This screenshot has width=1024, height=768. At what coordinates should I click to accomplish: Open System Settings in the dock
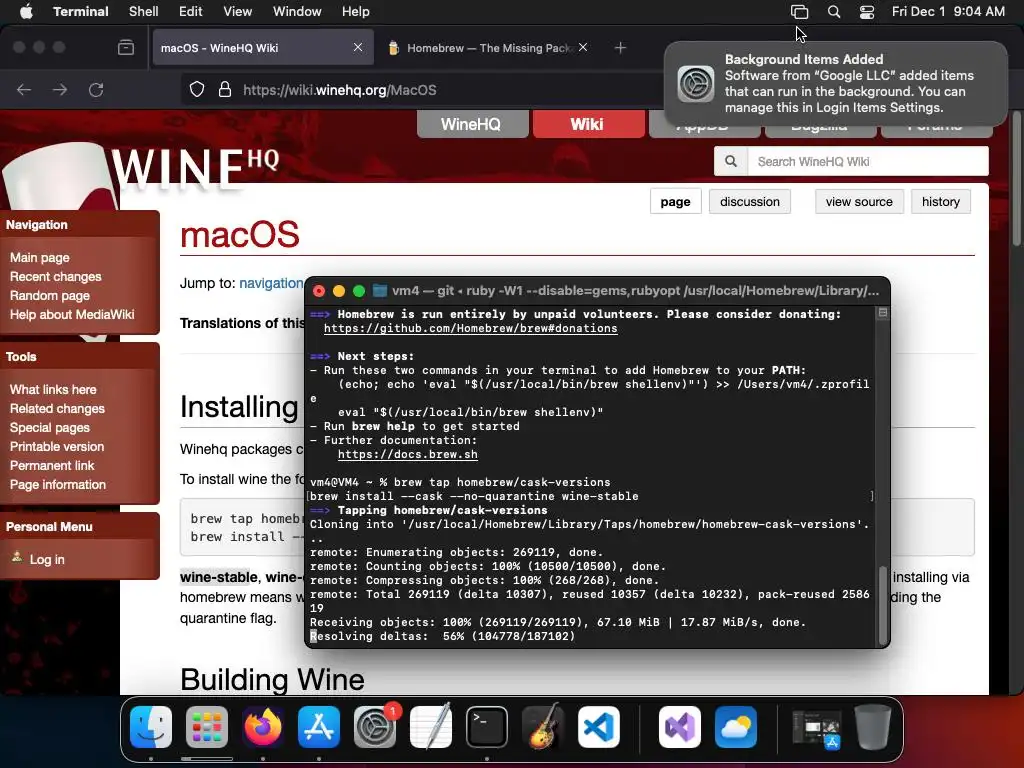[x=375, y=727]
